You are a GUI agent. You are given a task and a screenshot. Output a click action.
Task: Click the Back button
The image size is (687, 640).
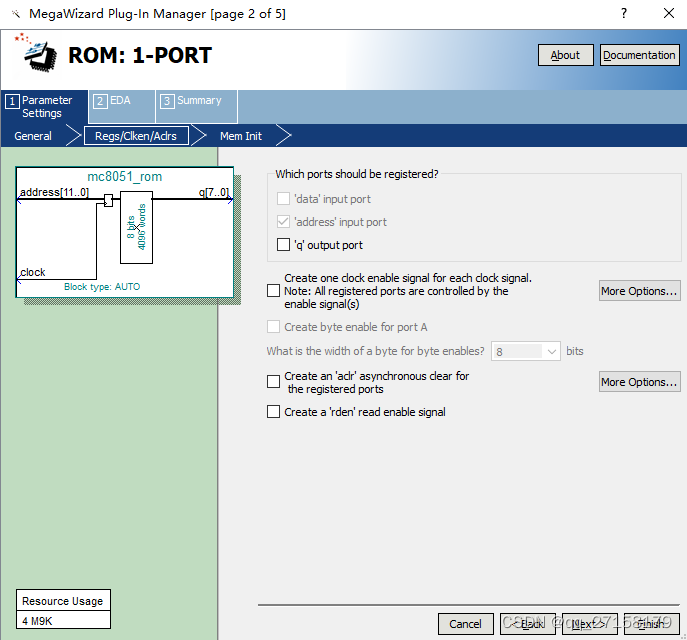[x=528, y=624]
